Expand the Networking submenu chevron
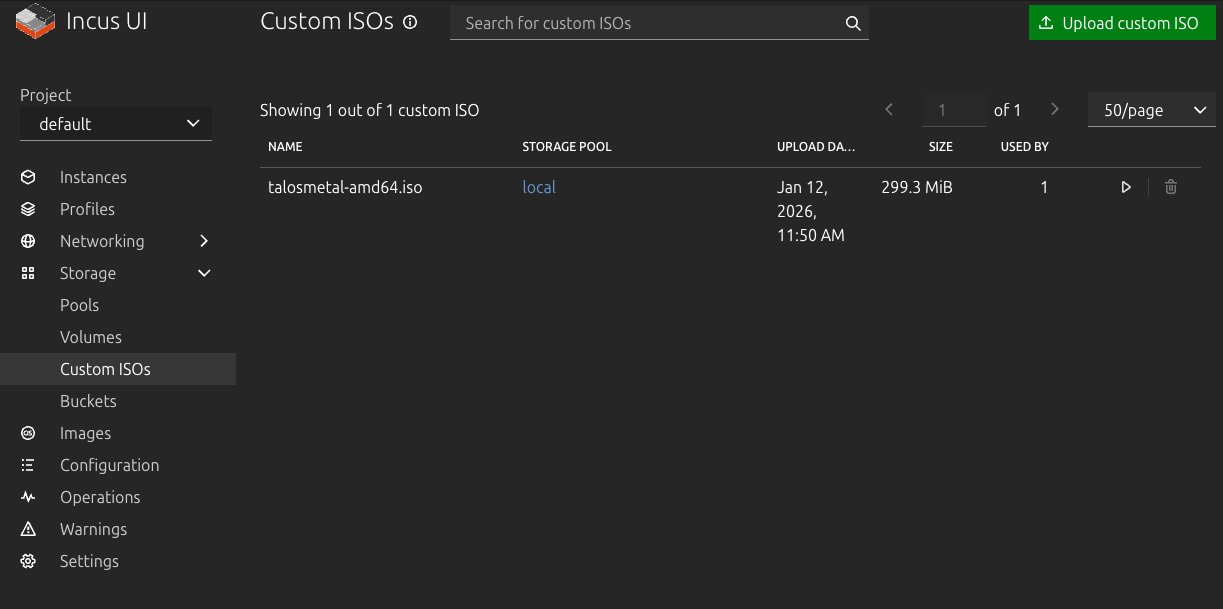The width and height of the screenshot is (1223, 609). tap(204, 241)
